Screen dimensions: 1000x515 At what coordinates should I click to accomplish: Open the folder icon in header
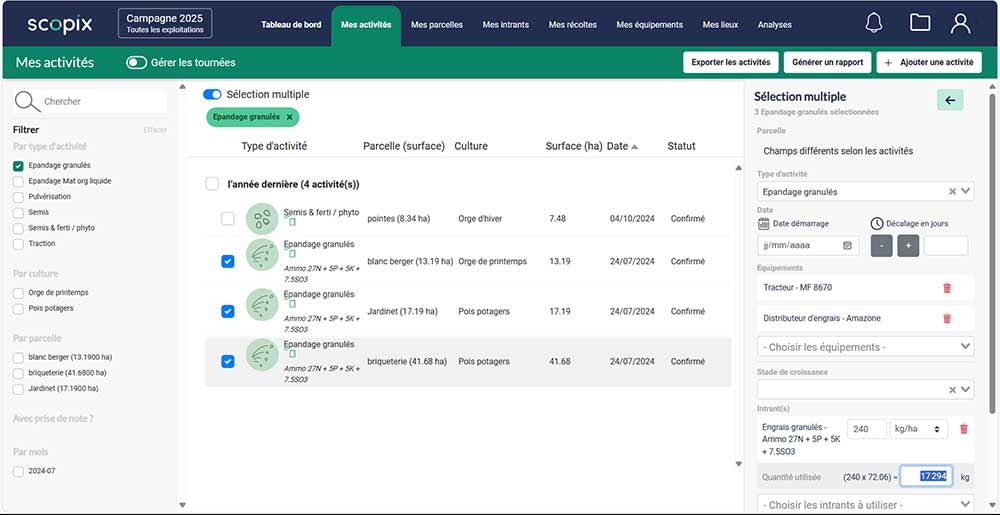[920, 23]
